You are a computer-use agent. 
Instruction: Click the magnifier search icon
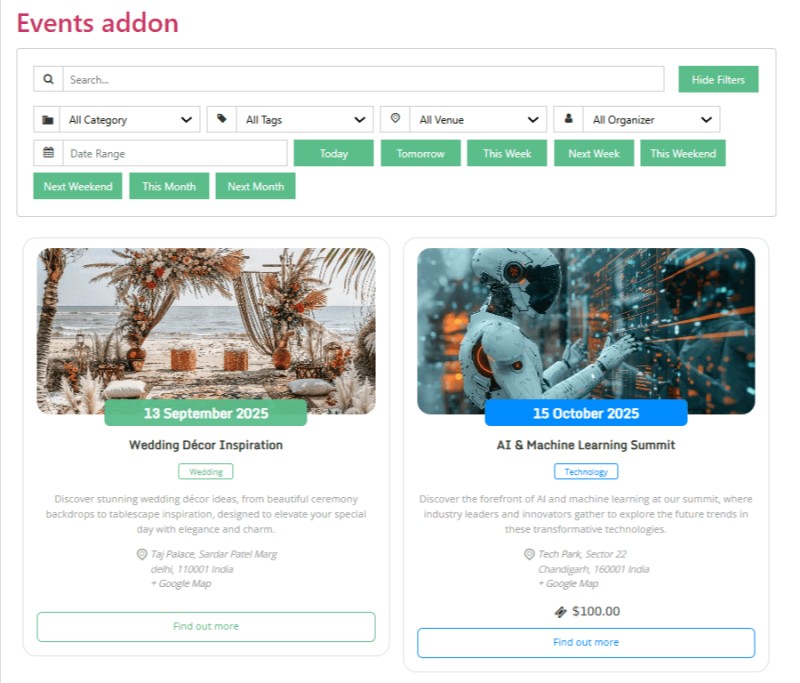[x=48, y=79]
